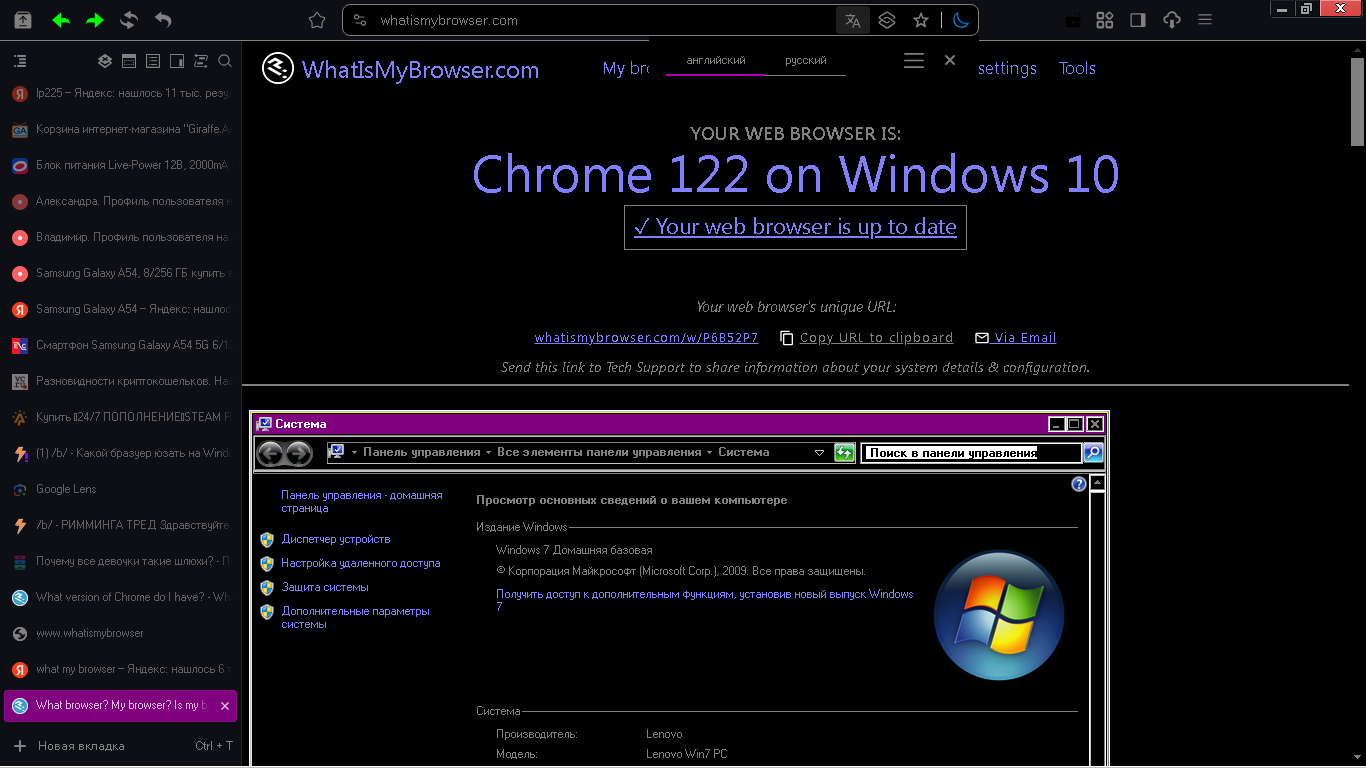Click Your web browser is up to date
1366x768 pixels.
click(795, 227)
